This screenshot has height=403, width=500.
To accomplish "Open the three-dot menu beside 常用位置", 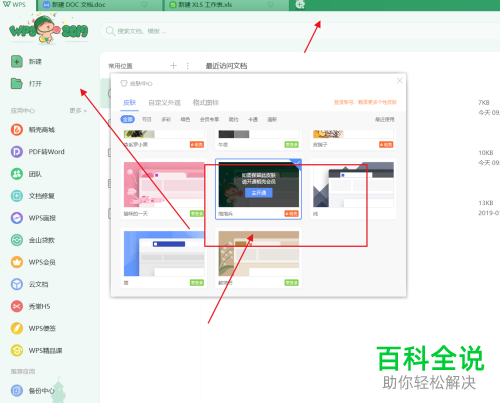I will [188, 66].
